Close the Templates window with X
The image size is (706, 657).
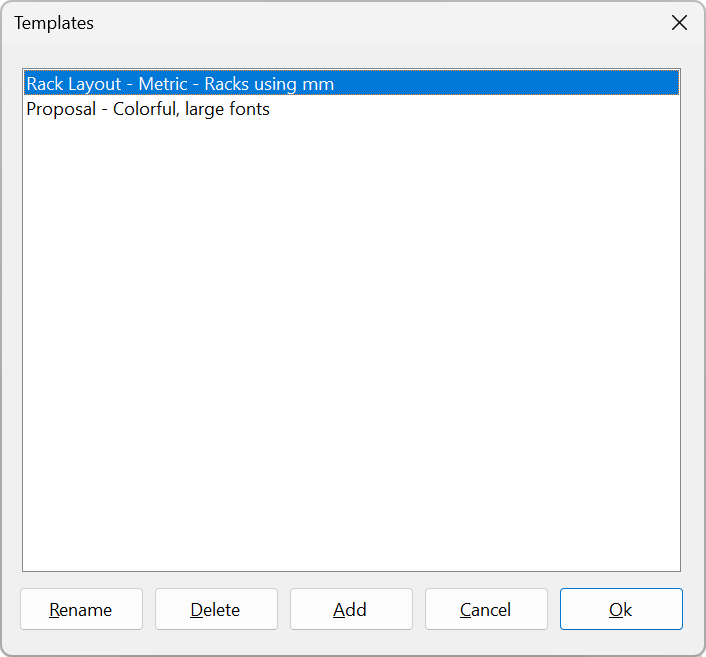pyautogui.click(x=679, y=23)
